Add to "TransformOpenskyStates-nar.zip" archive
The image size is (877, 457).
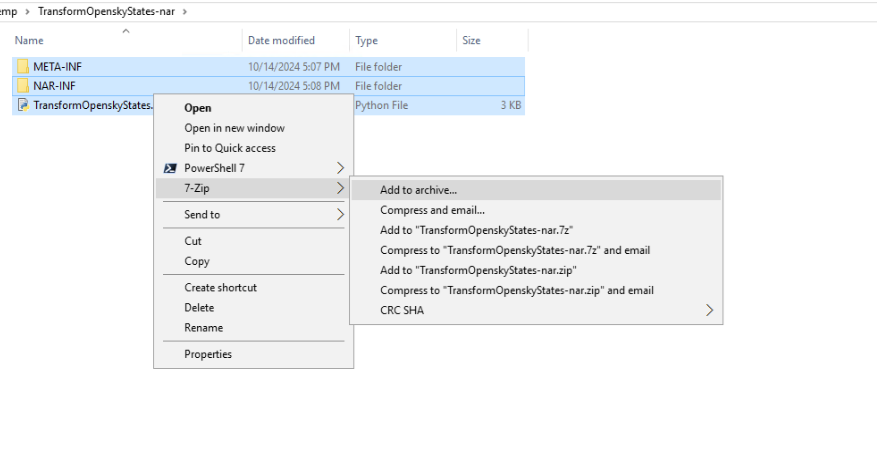coord(478,270)
